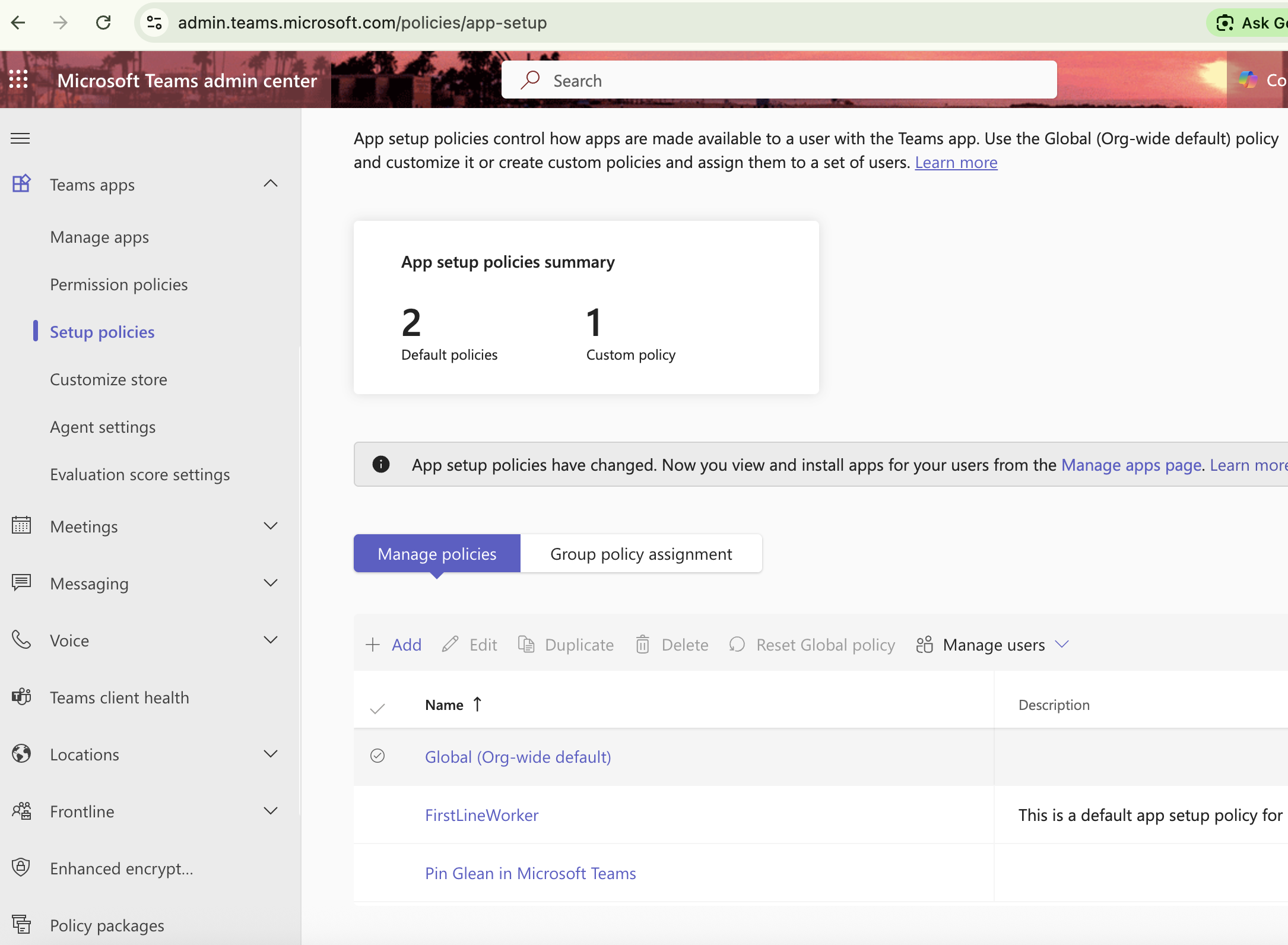Image resolution: width=1288 pixels, height=945 pixels.
Task: Open Customize store in the sidebar
Action: coord(109,379)
